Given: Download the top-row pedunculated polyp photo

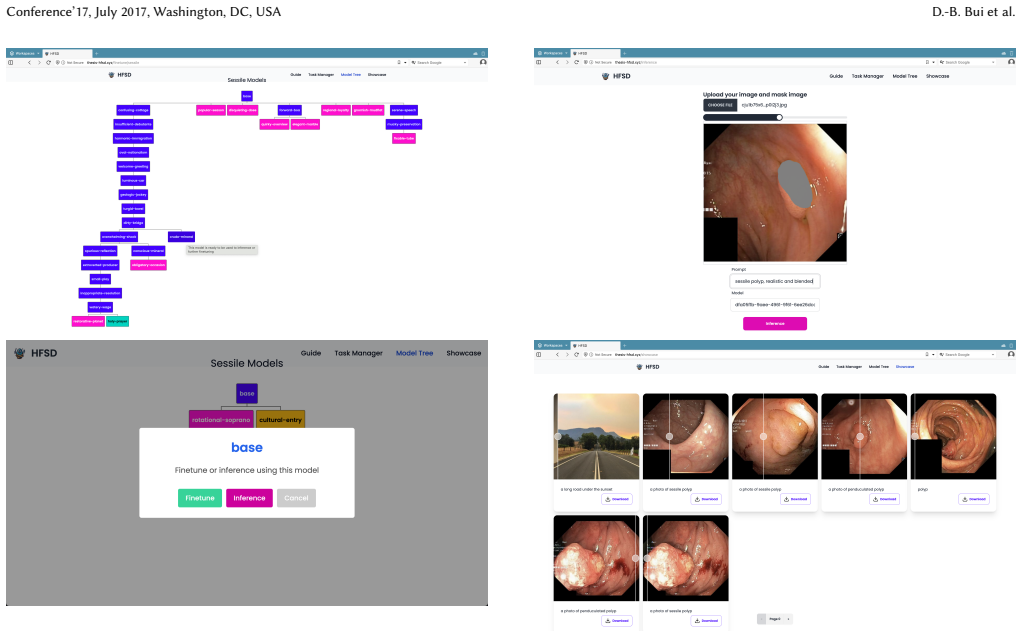Looking at the screenshot, I should point(884,499).
